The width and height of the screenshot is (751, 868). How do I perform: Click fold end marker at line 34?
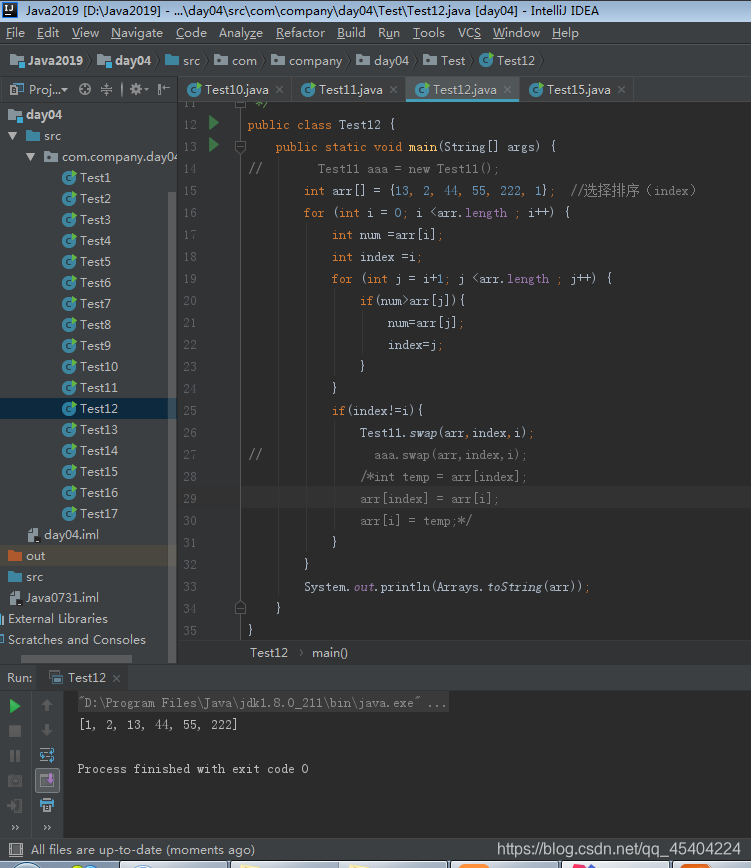pos(240,608)
